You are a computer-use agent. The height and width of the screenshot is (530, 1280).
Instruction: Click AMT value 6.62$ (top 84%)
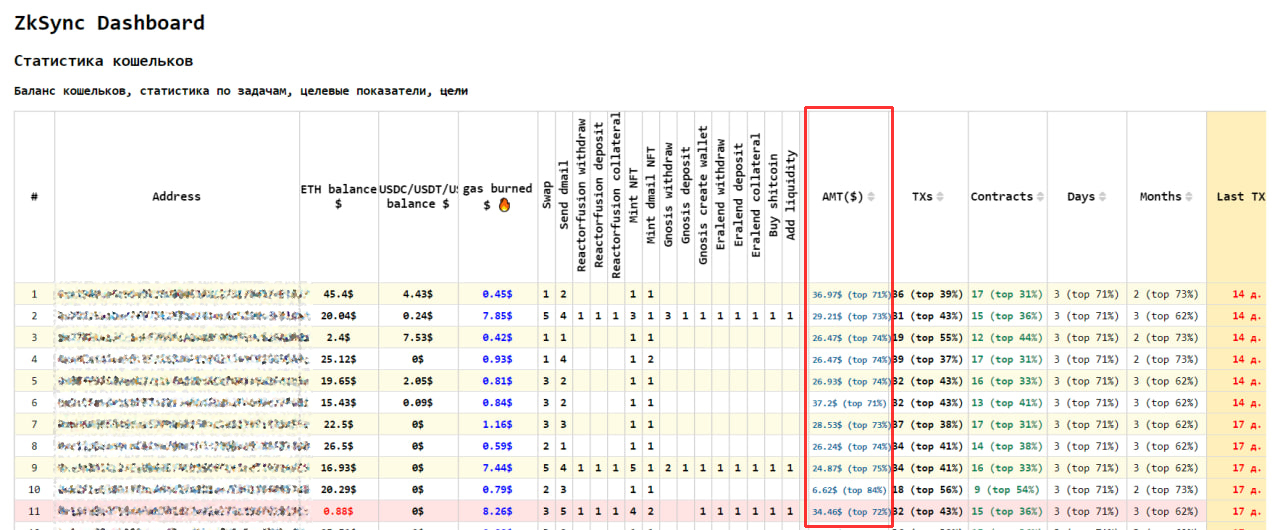pyautogui.click(x=850, y=490)
